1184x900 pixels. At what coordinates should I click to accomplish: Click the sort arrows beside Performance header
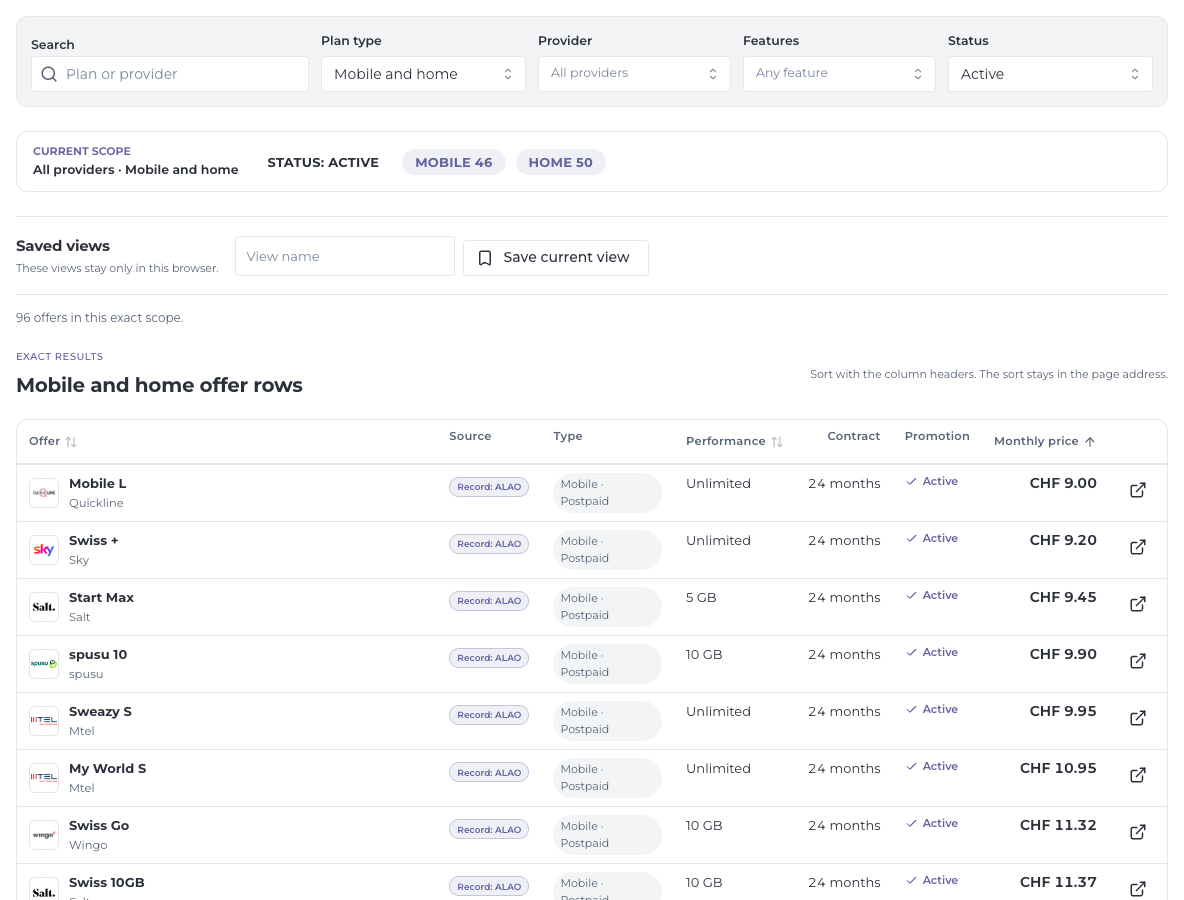click(x=777, y=442)
